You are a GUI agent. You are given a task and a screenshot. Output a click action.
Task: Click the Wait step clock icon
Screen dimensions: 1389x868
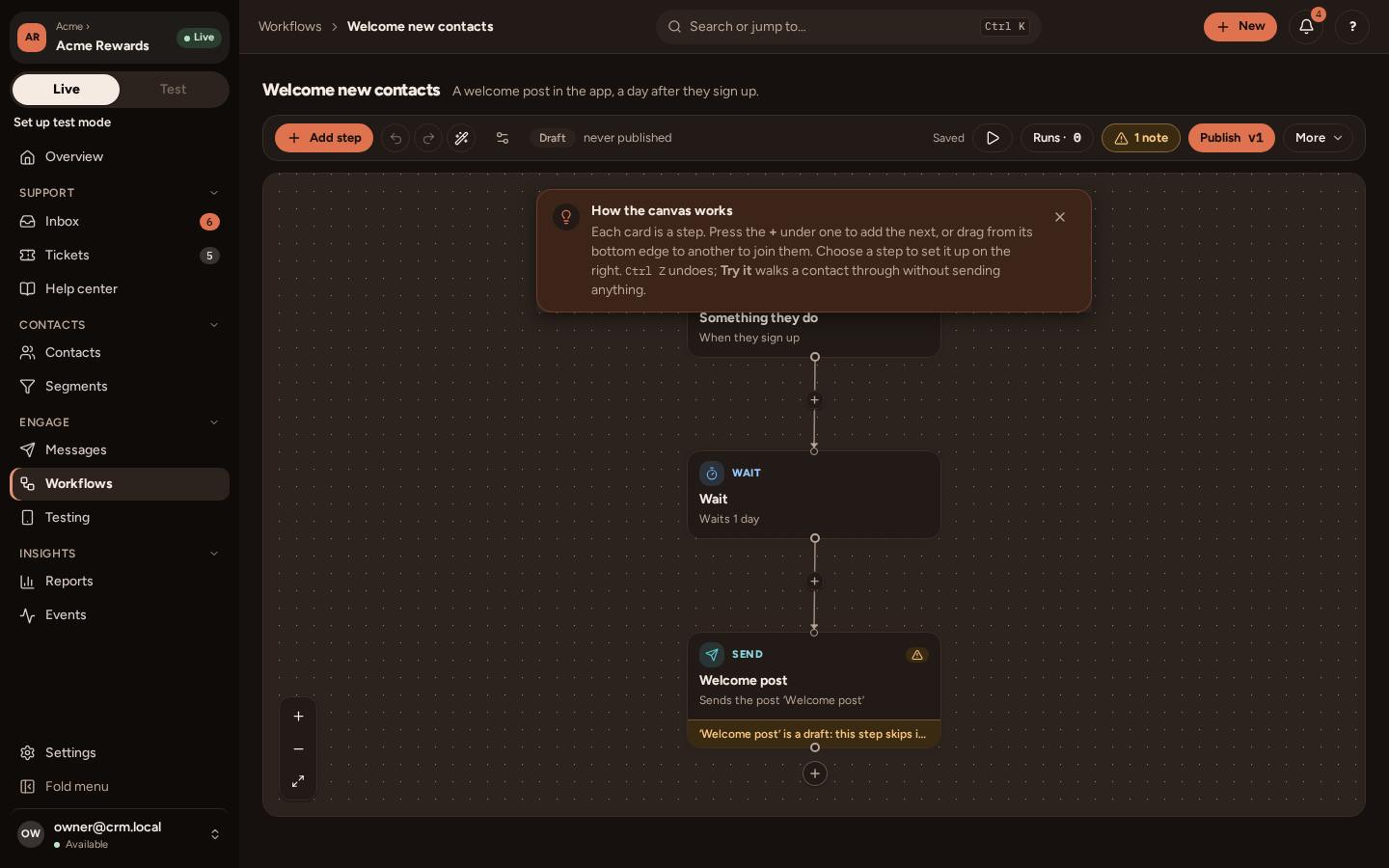tap(712, 474)
